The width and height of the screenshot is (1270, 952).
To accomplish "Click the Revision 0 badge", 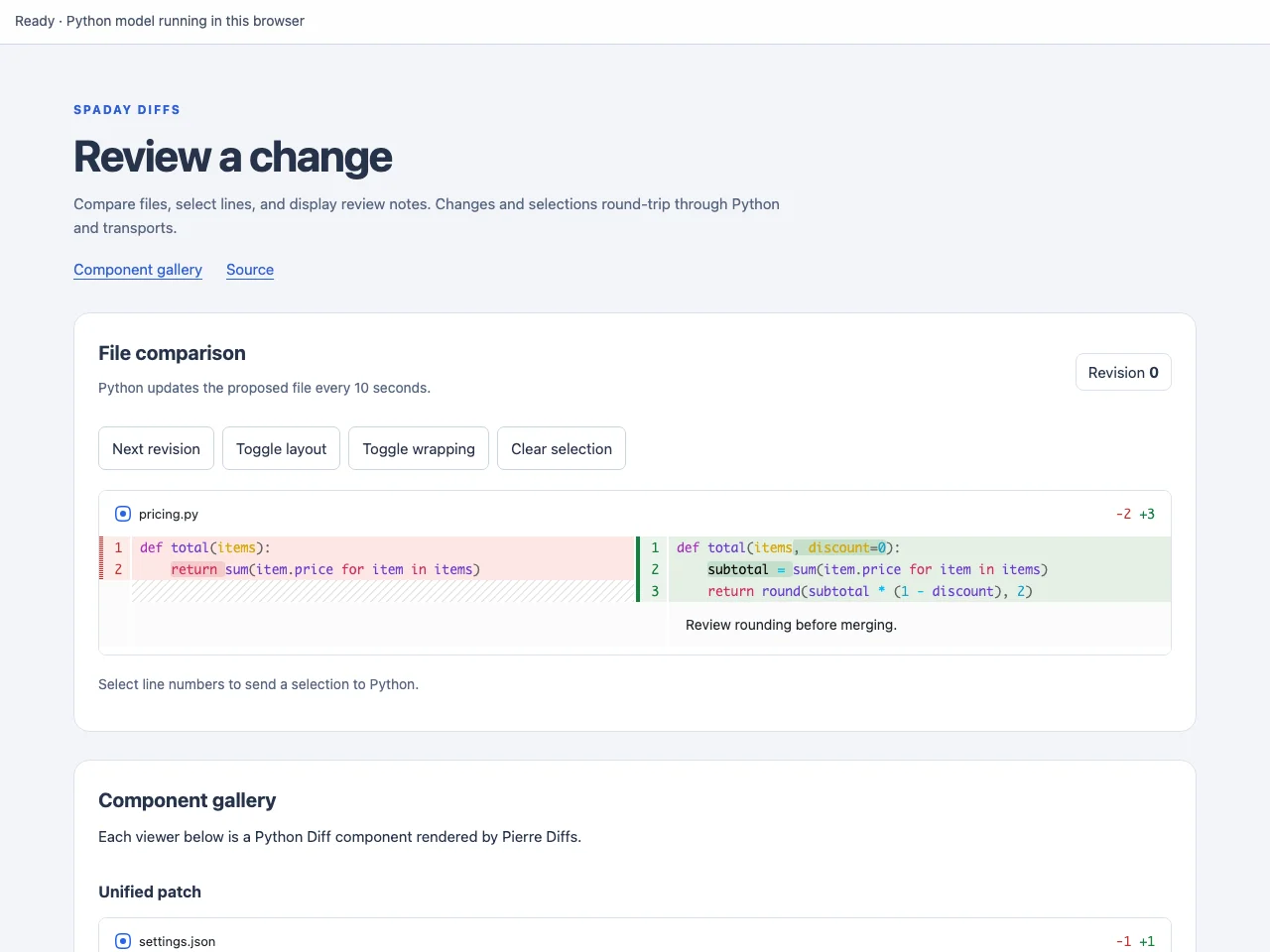I will pos(1123,372).
